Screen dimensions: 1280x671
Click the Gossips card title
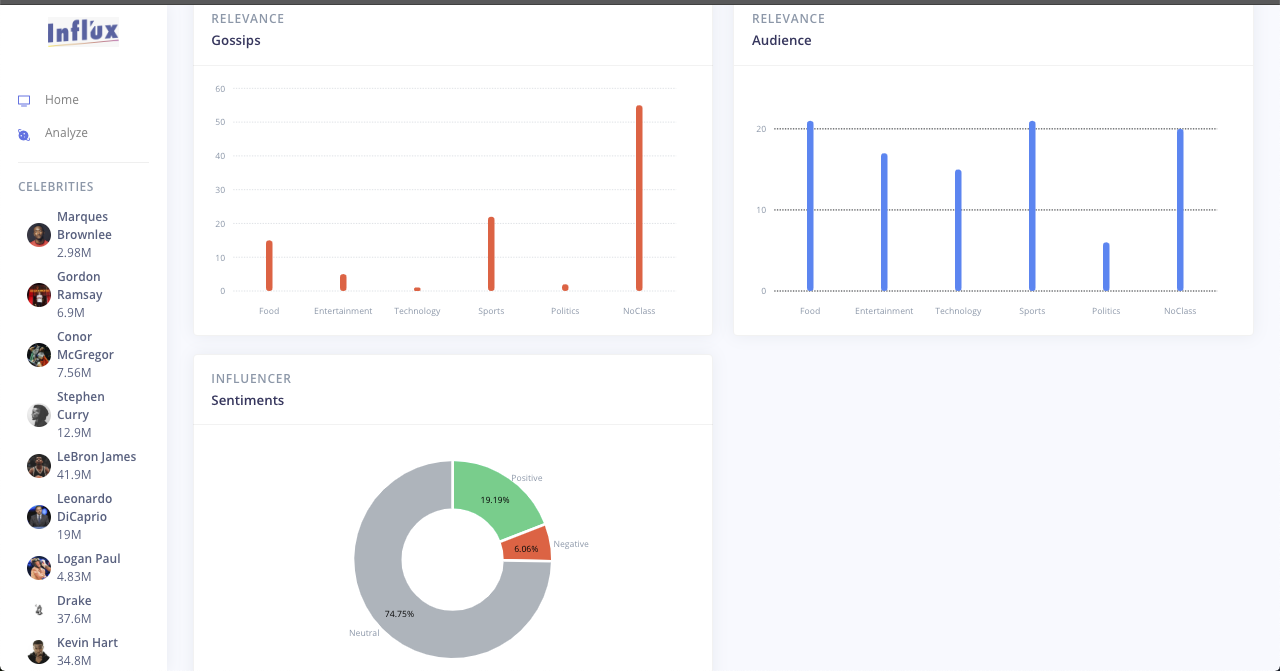pos(236,41)
